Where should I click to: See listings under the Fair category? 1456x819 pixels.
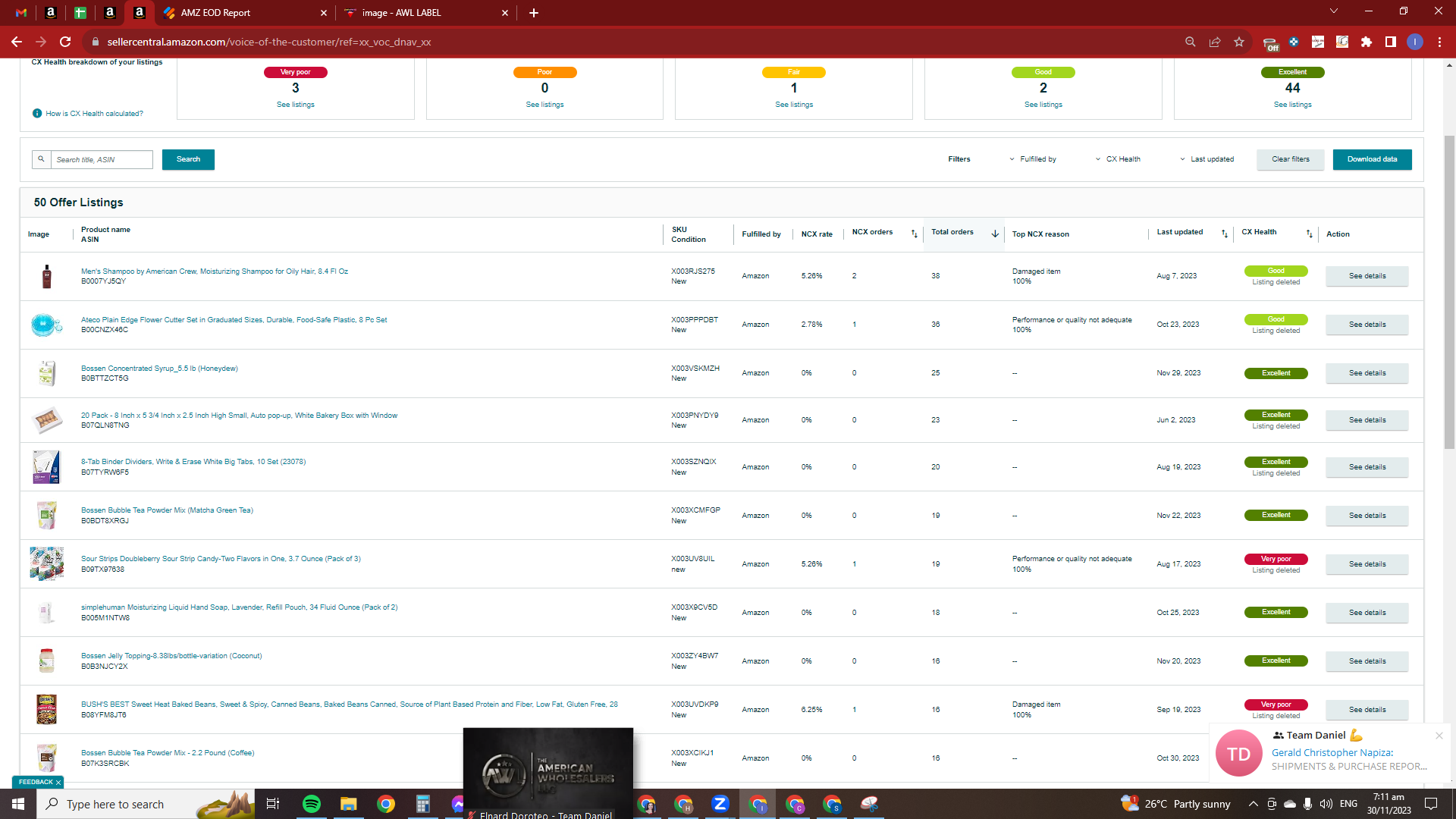click(794, 105)
